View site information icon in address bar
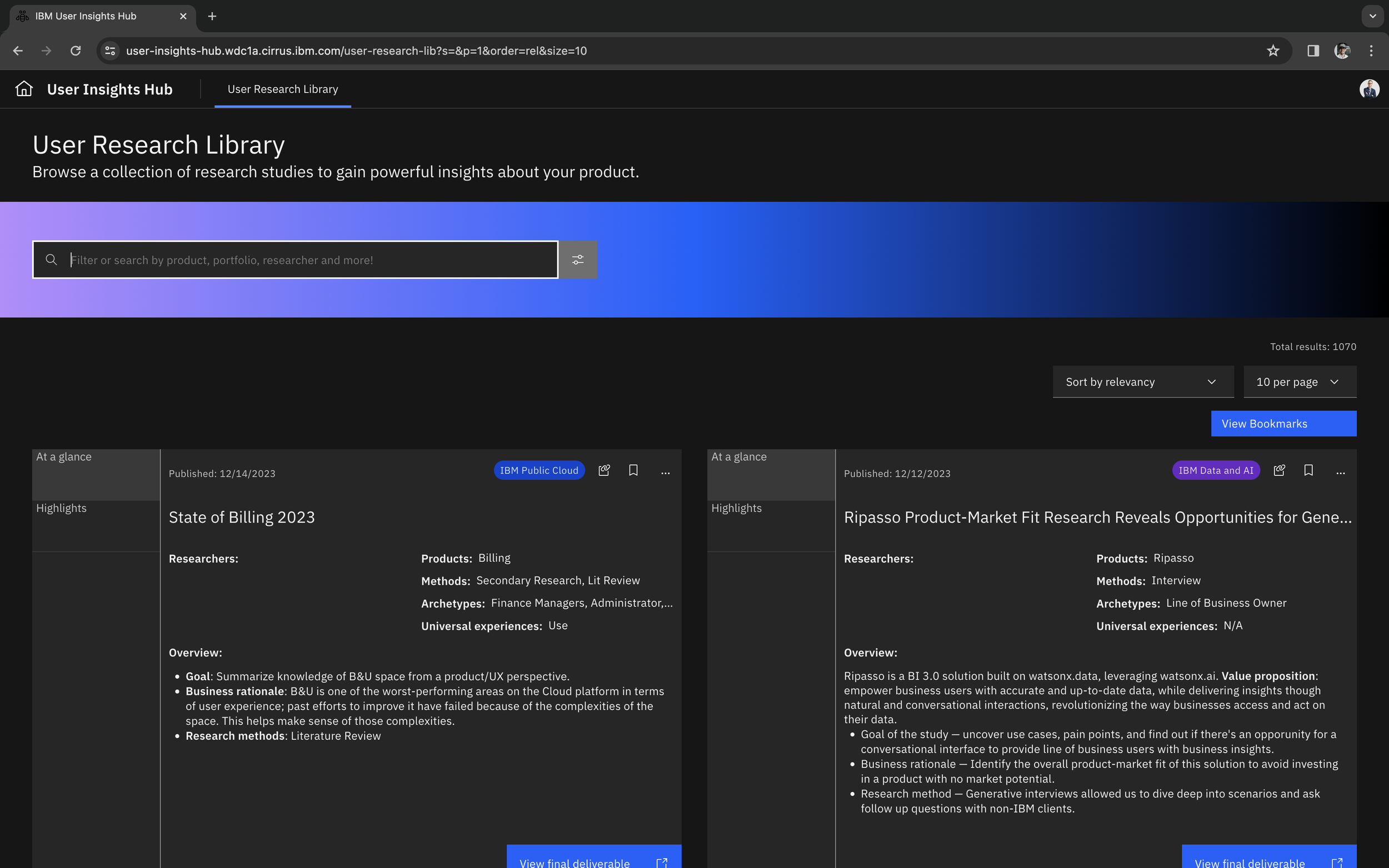 pyautogui.click(x=110, y=51)
